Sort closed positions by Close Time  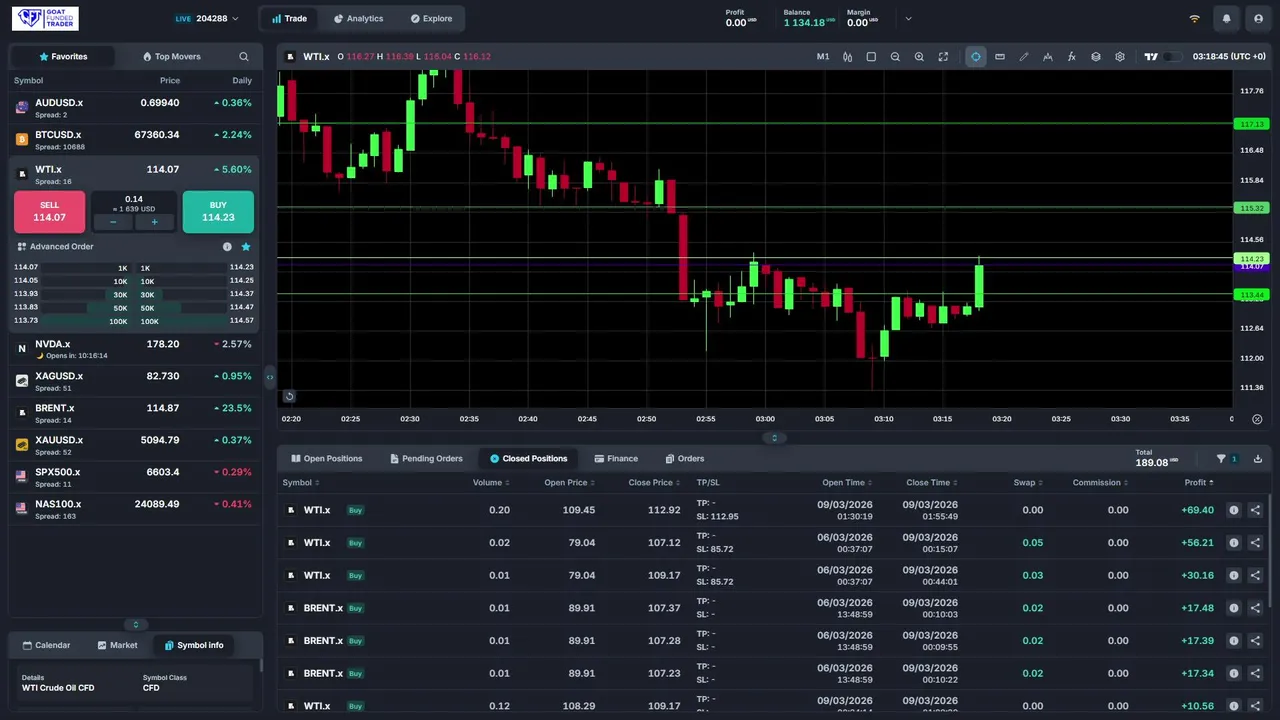[x=931, y=483]
